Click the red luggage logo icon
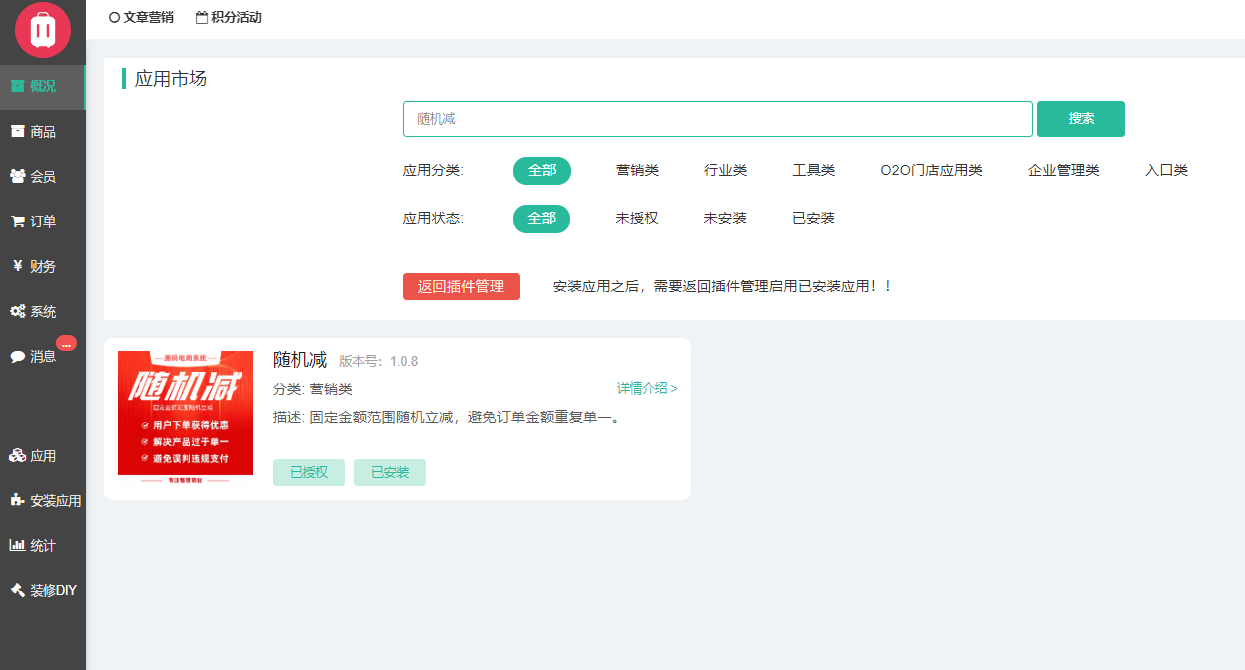Screen dimensions: 1245x670 click(x=42, y=30)
